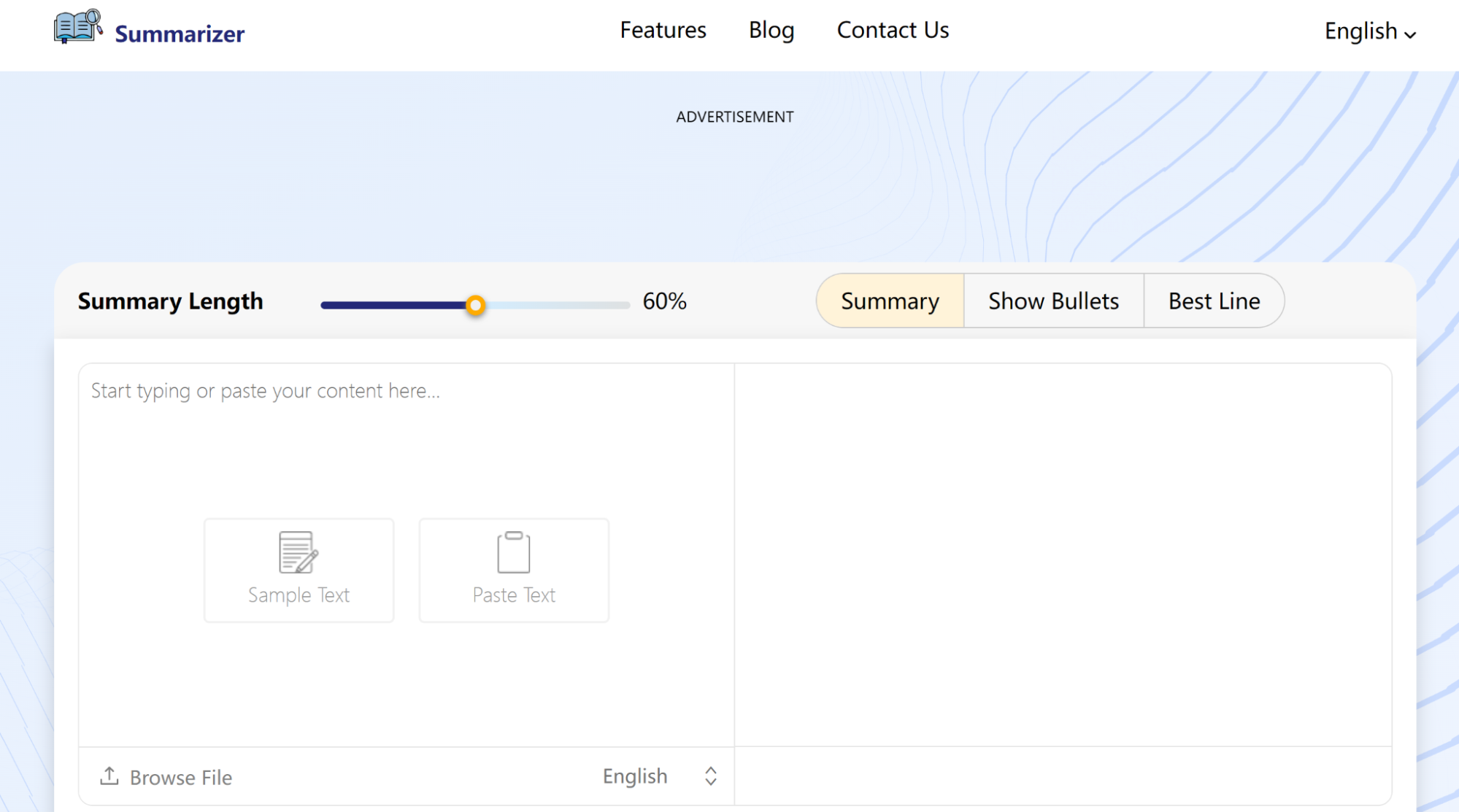The height and width of the screenshot is (812, 1459).
Task: Click the Browse File upload arrow icon
Action: (109, 776)
